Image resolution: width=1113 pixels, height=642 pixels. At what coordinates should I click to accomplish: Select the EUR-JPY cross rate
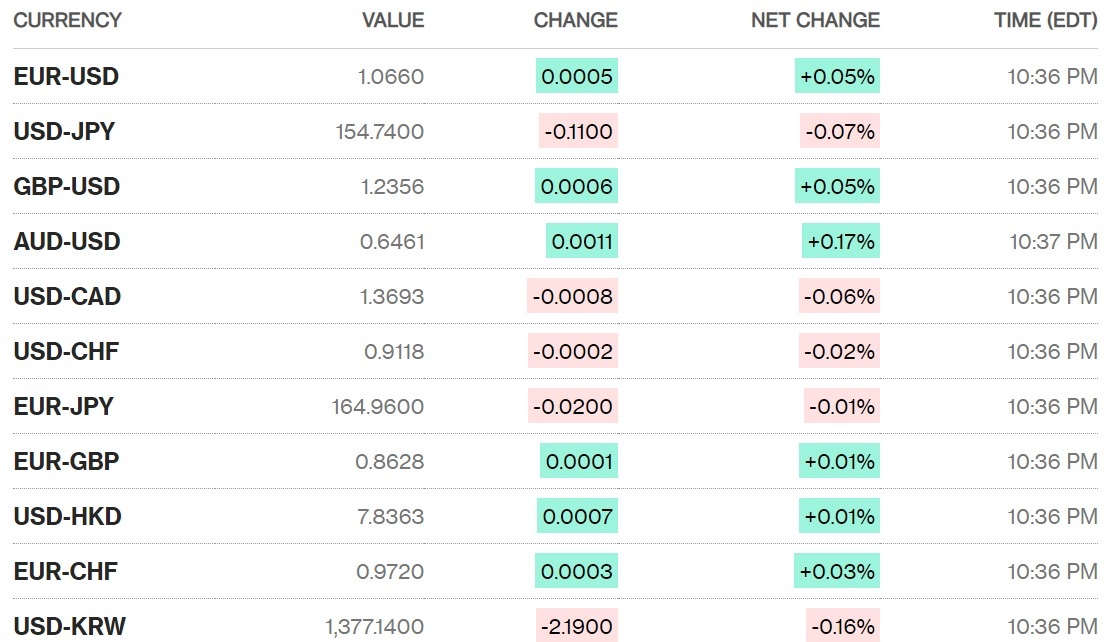63,407
